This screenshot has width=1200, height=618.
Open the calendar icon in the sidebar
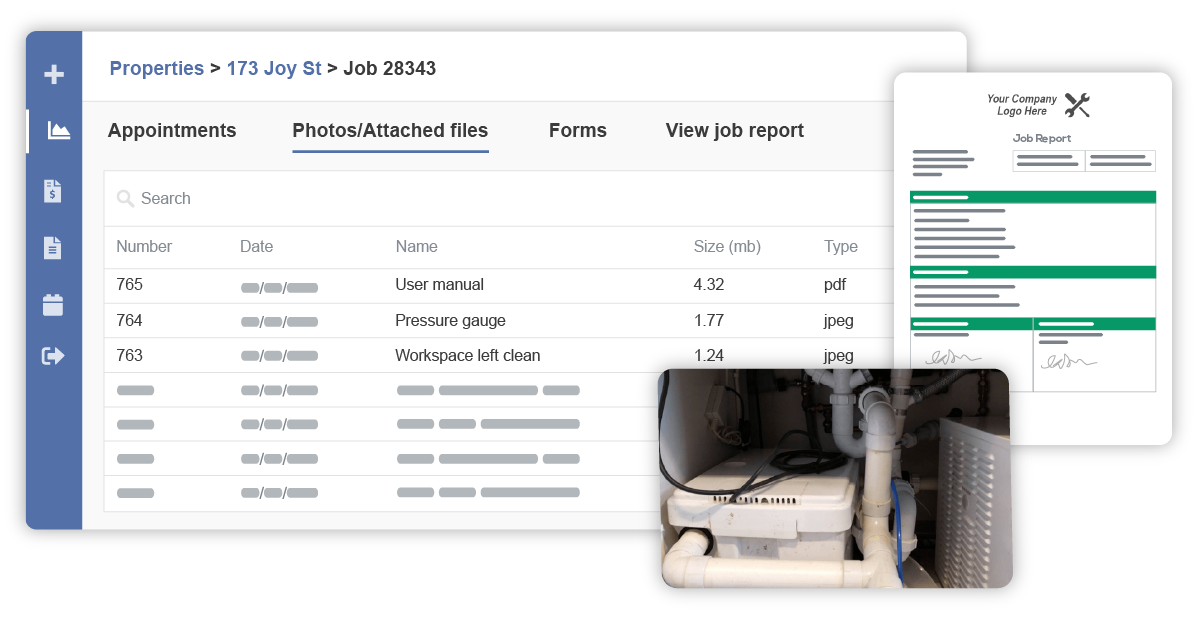point(54,306)
